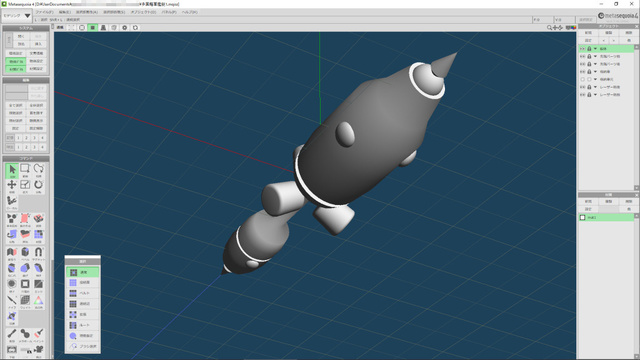Screen dimensions: 640x360
Task: Open the Local (ローカル) axis tool
Action: tap(12, 202)
